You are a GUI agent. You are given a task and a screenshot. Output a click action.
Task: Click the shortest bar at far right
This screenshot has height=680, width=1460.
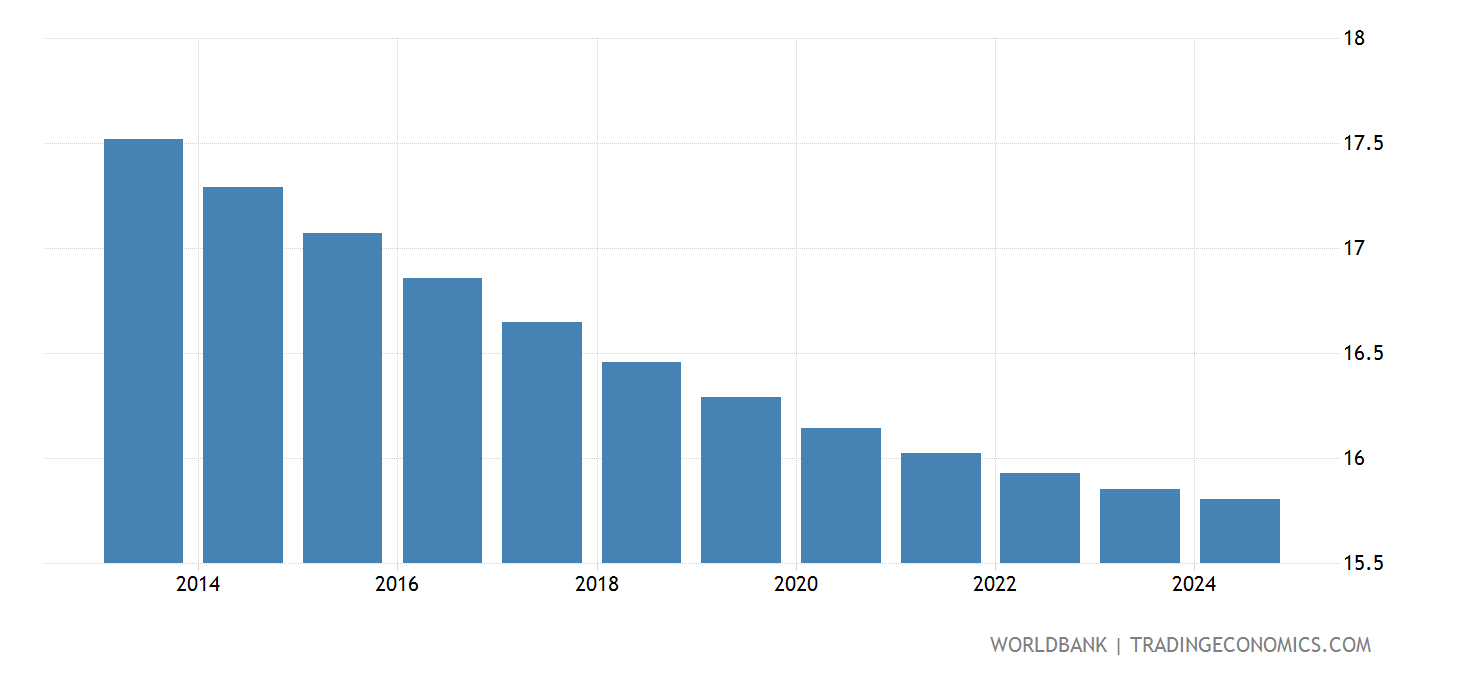coord(1239,530)
